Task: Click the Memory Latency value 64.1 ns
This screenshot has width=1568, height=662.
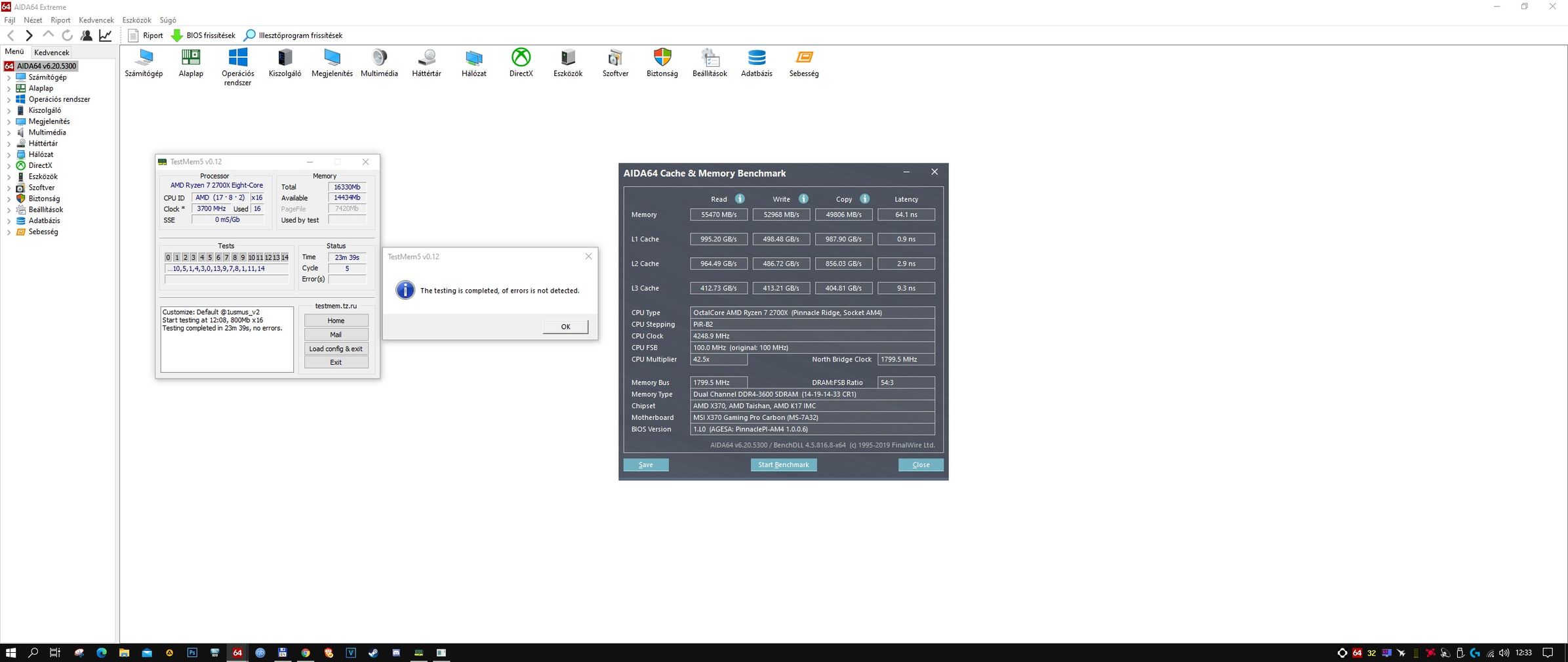Action: click(906, 215)
